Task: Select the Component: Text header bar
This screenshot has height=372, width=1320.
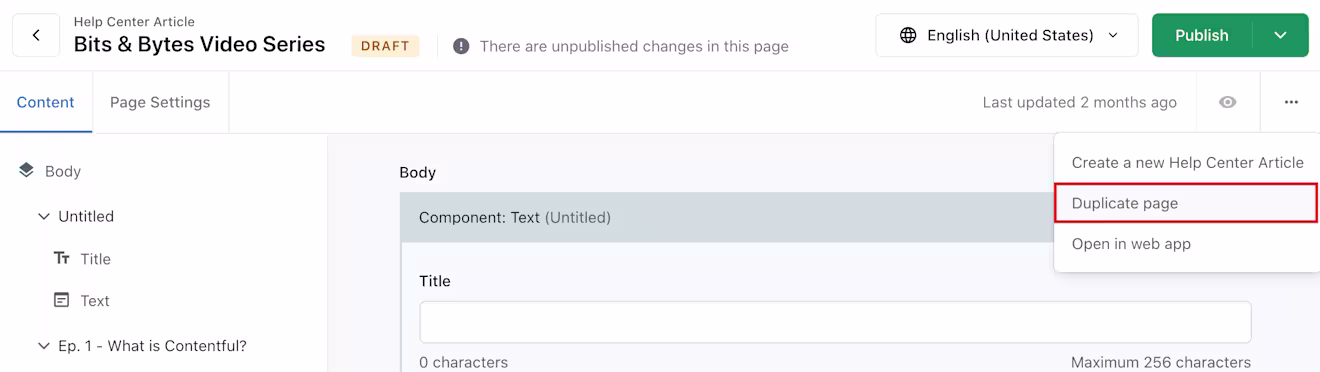Action: tap(727, 217)
